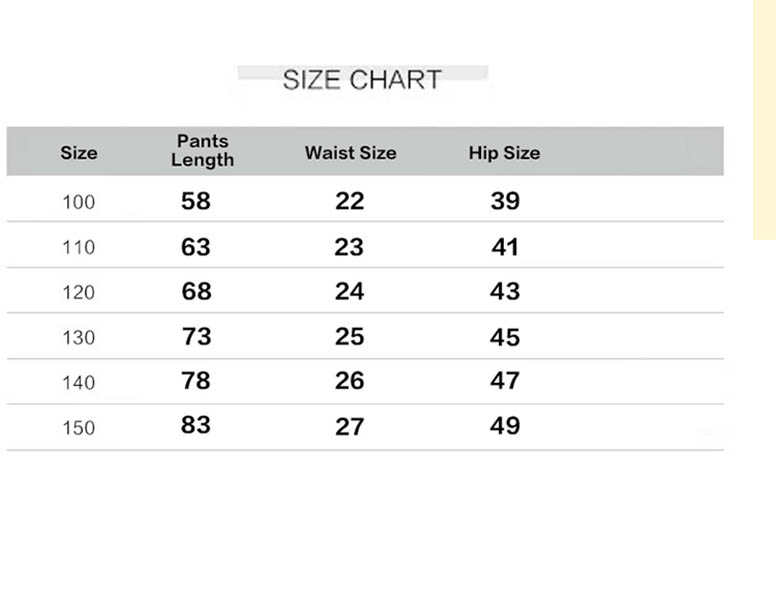Image resolution: width=776 pixels, height=600 pixels.
Task: Click the SIZE CHART title
Action: pyautogui.click(x=362, y=80)
